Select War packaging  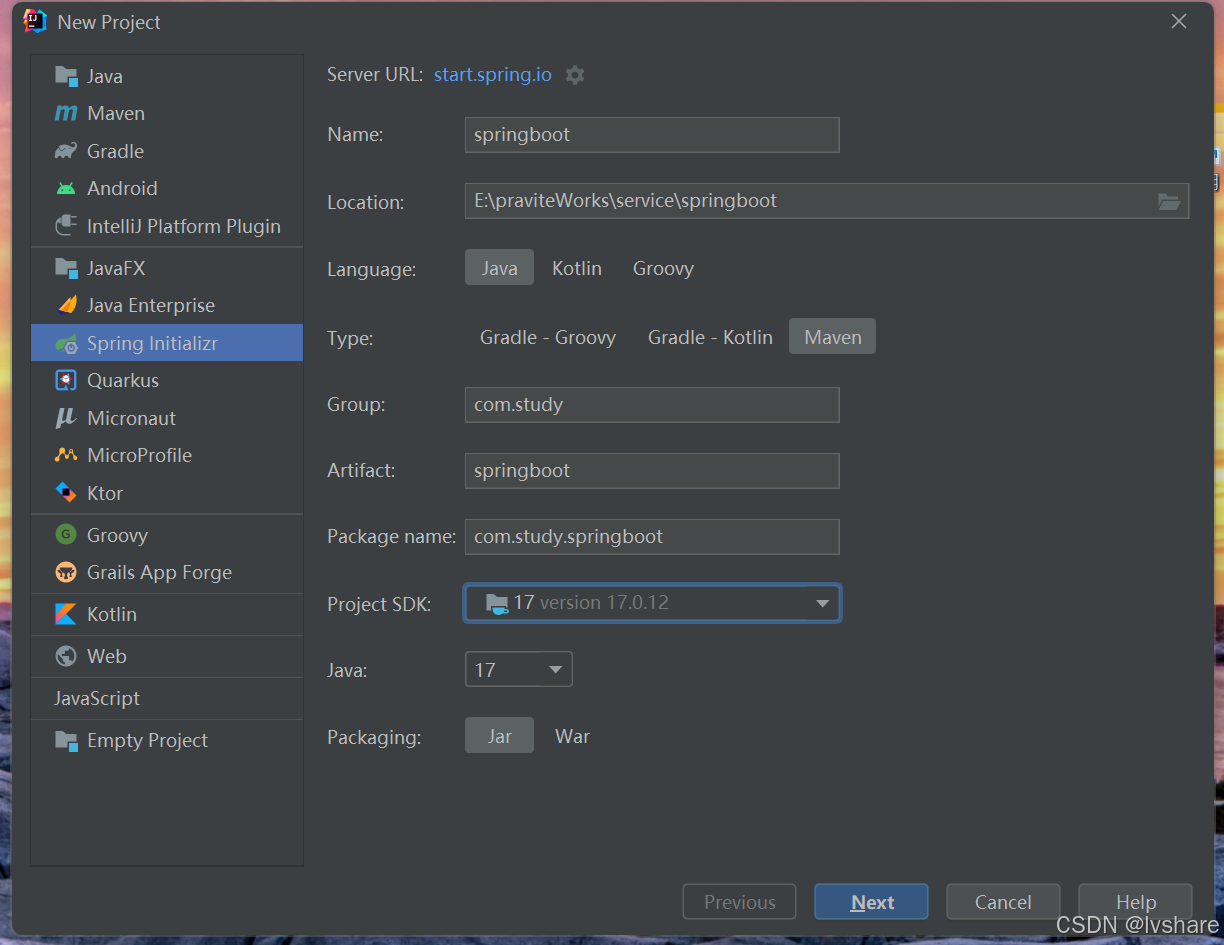click(572, 736)
